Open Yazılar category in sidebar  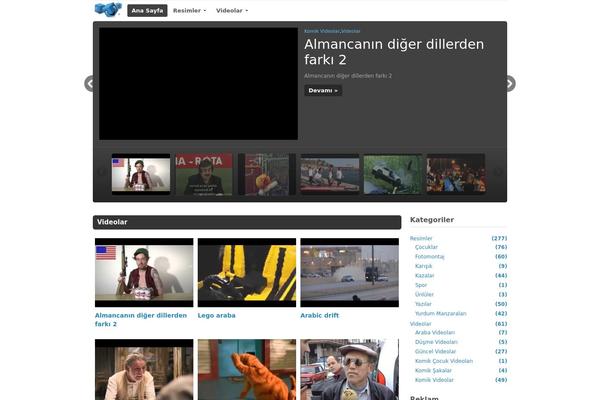[x=423, y=304]
